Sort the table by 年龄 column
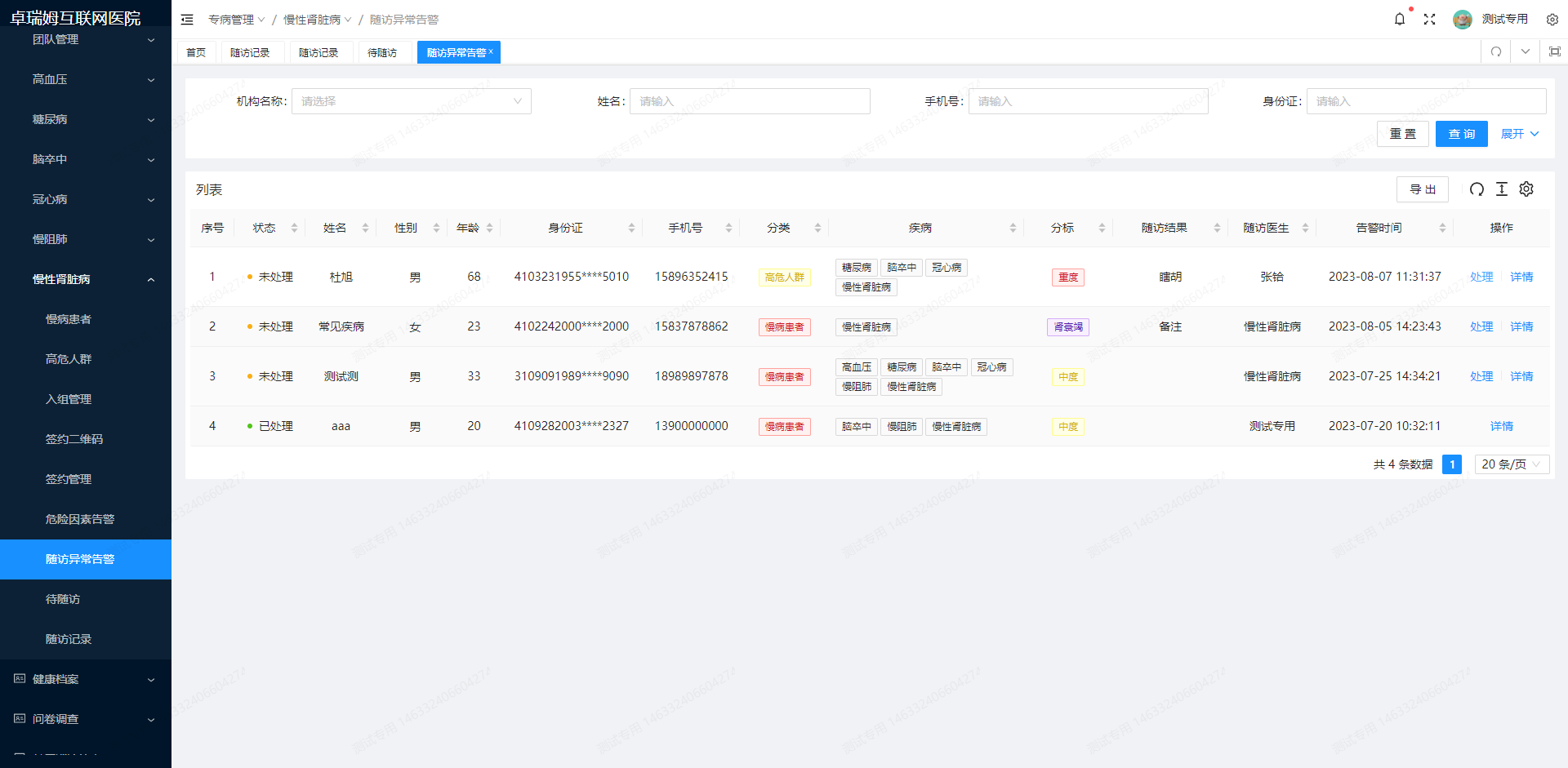This screenshot has height=768, width=1568. pos(489,229)
